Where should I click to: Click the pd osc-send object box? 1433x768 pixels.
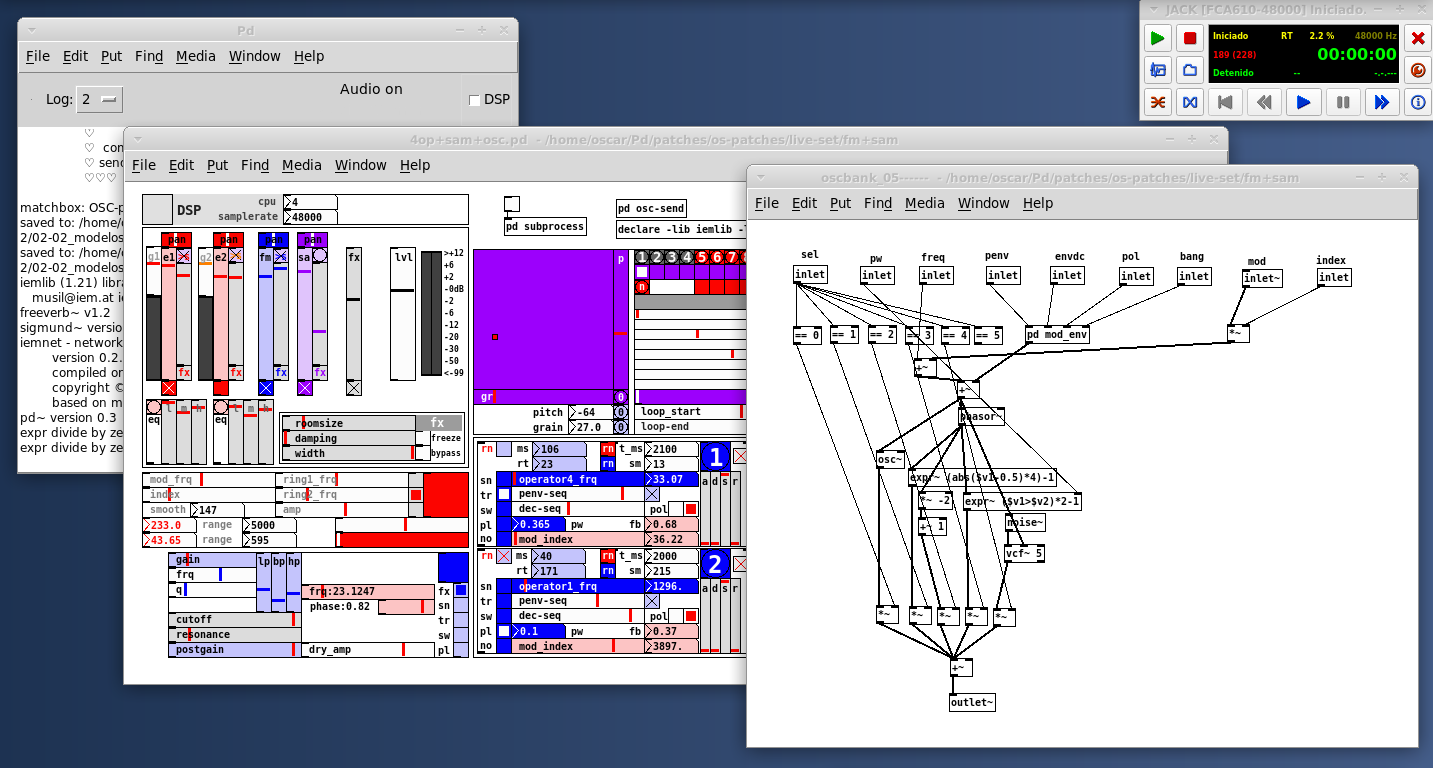pos(651,209)
